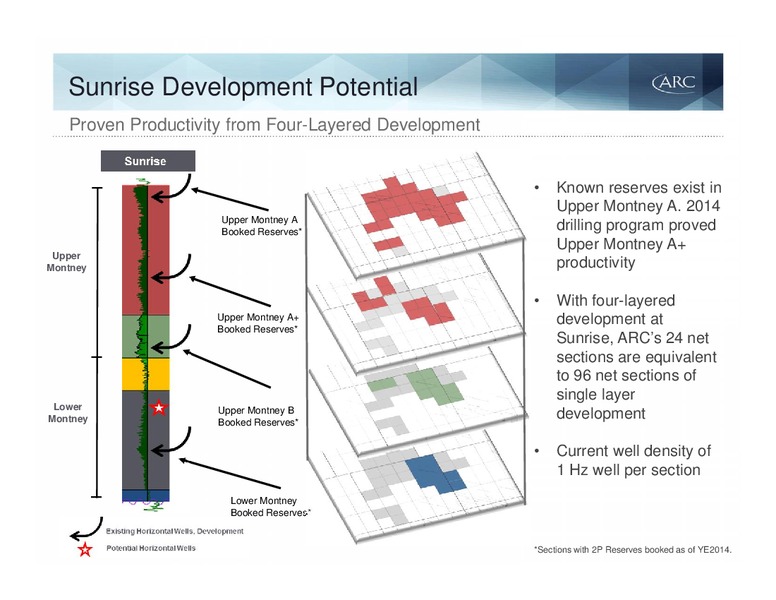Viewport: 776px width, 600px height.
Task: Click the 'Known reserves exist in Upper Montney A' bullet
Action: 638,225
